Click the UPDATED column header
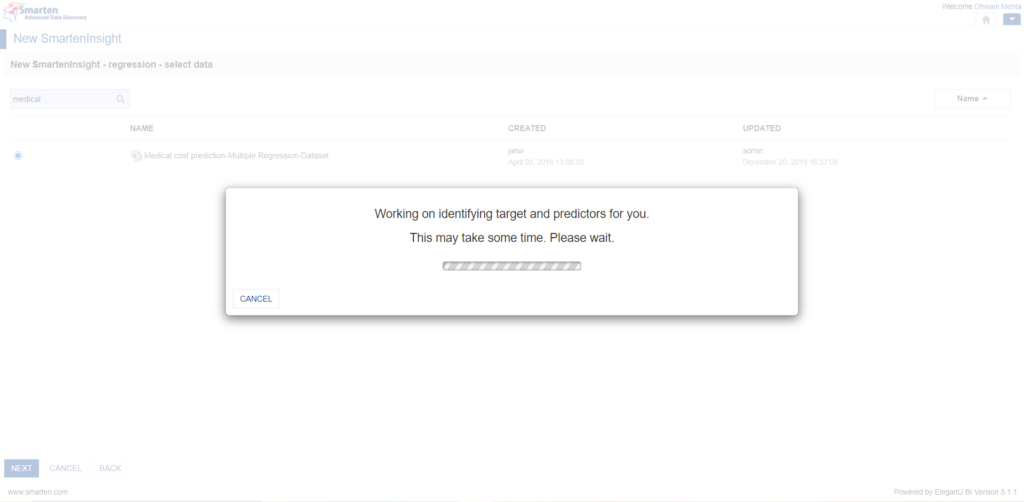This screenshot has height=502, width=1024. 761,129
